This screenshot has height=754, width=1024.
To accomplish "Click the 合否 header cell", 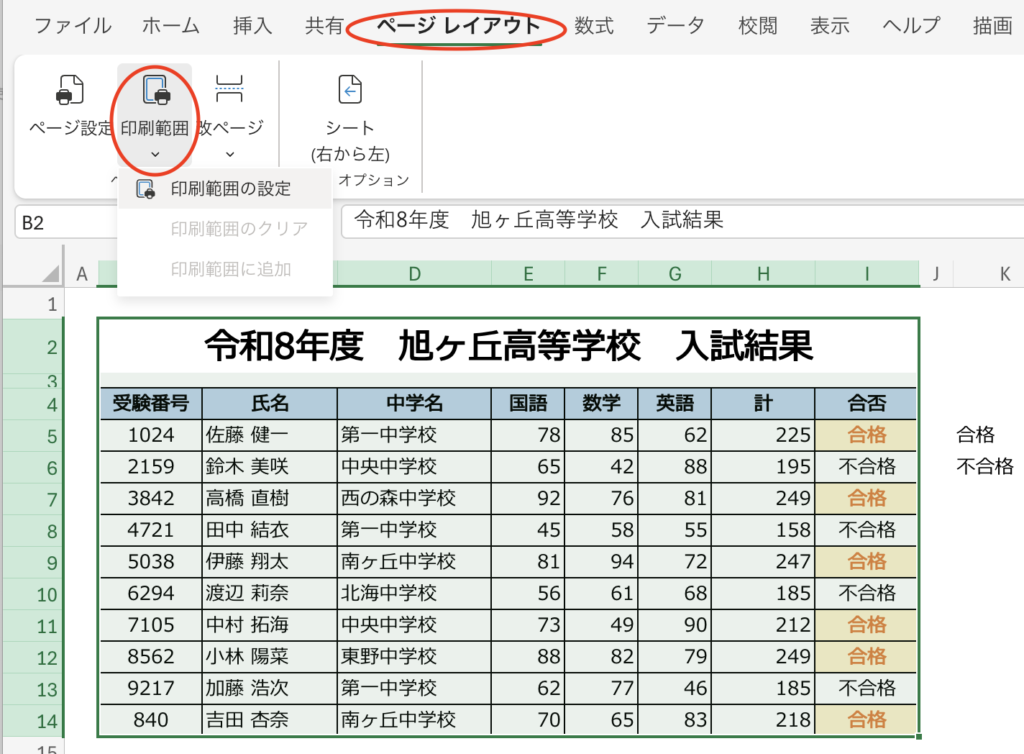I will click(x=866, y=403).
